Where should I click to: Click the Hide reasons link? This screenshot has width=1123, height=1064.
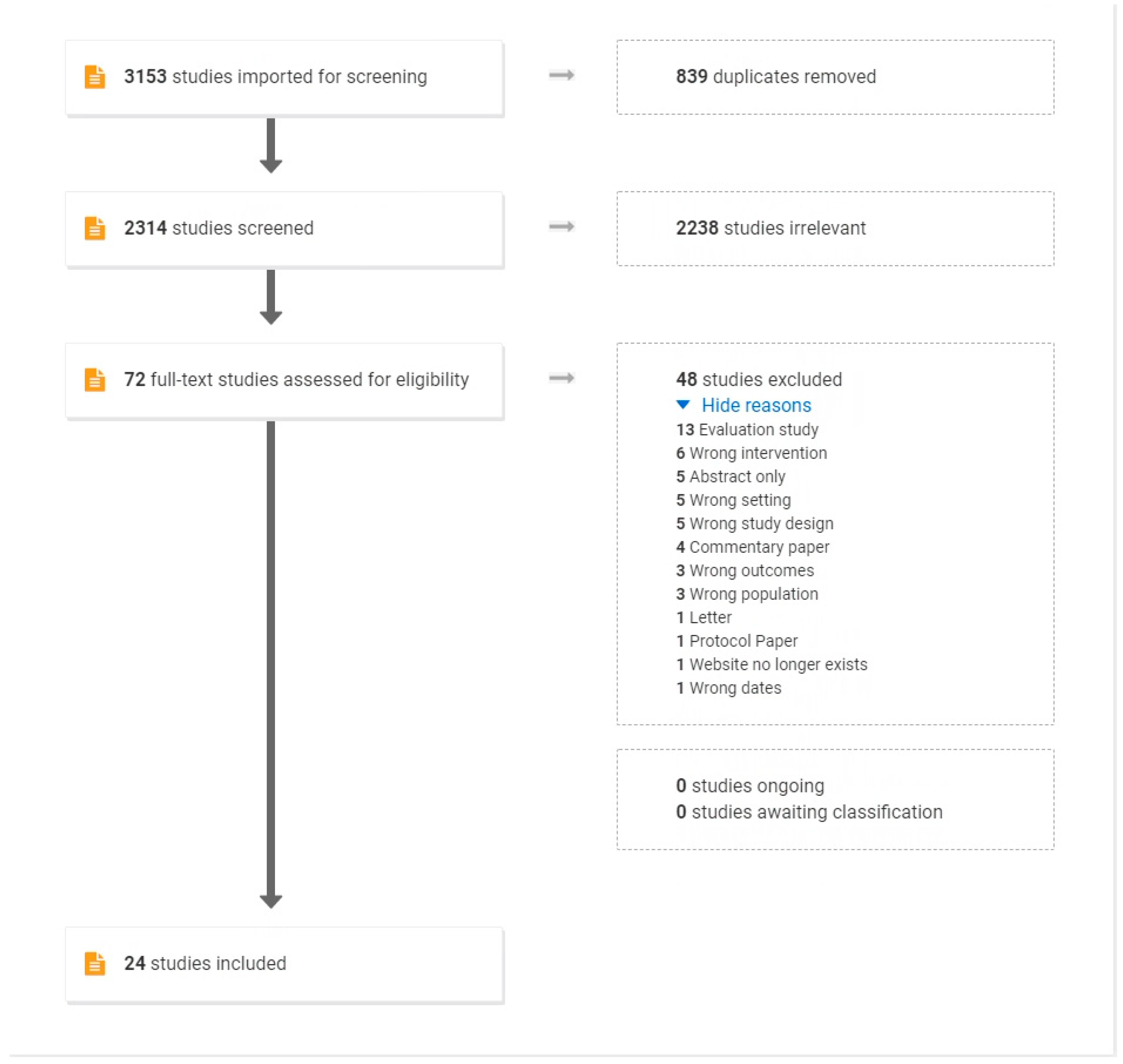coord(756,405)
